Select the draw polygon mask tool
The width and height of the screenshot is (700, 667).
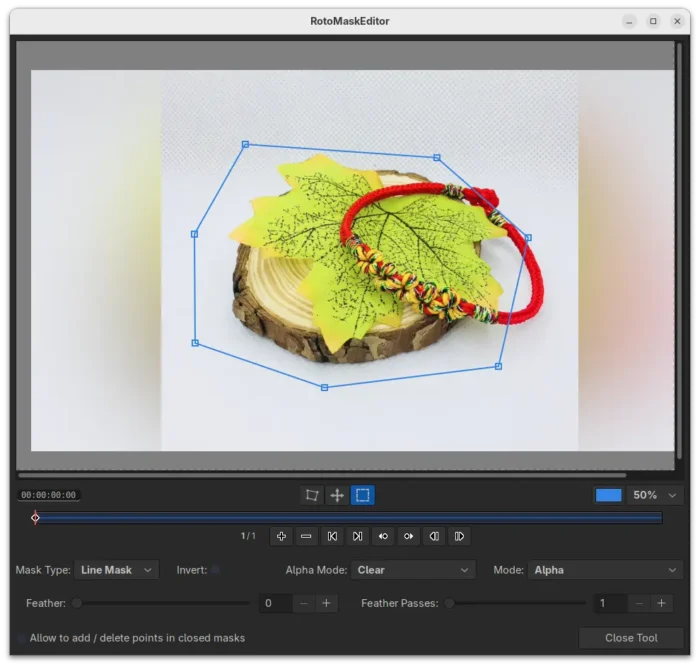coord(312,495)
